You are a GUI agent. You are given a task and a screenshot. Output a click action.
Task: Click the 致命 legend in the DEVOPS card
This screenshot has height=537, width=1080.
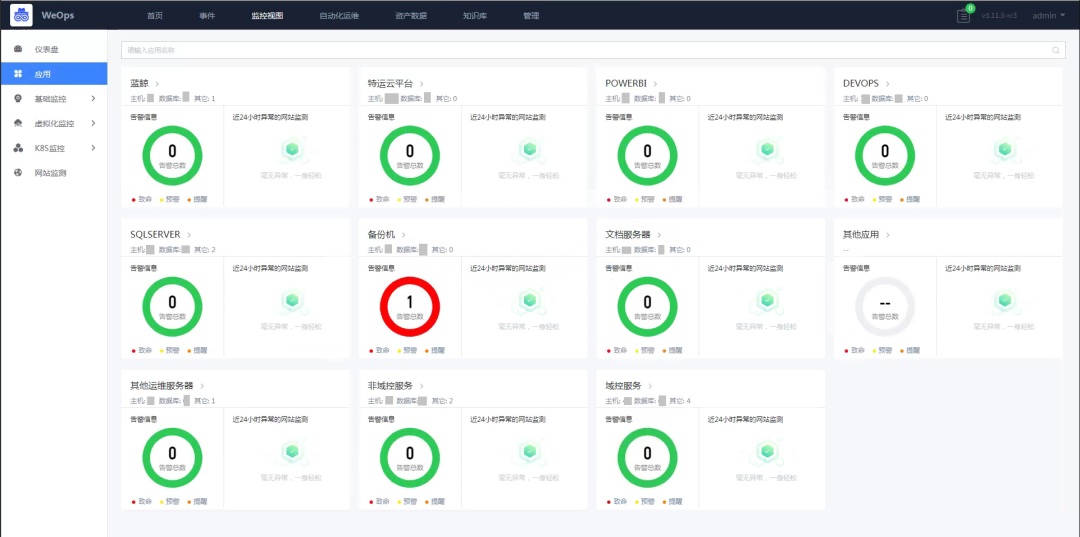pyautogui.click(x=855, y=199)
